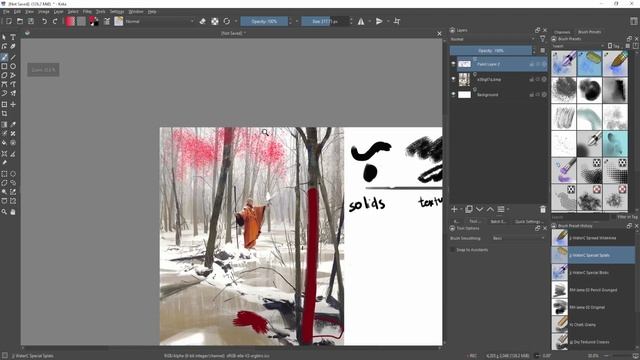Select the Line tool

(x=13, y=57)
